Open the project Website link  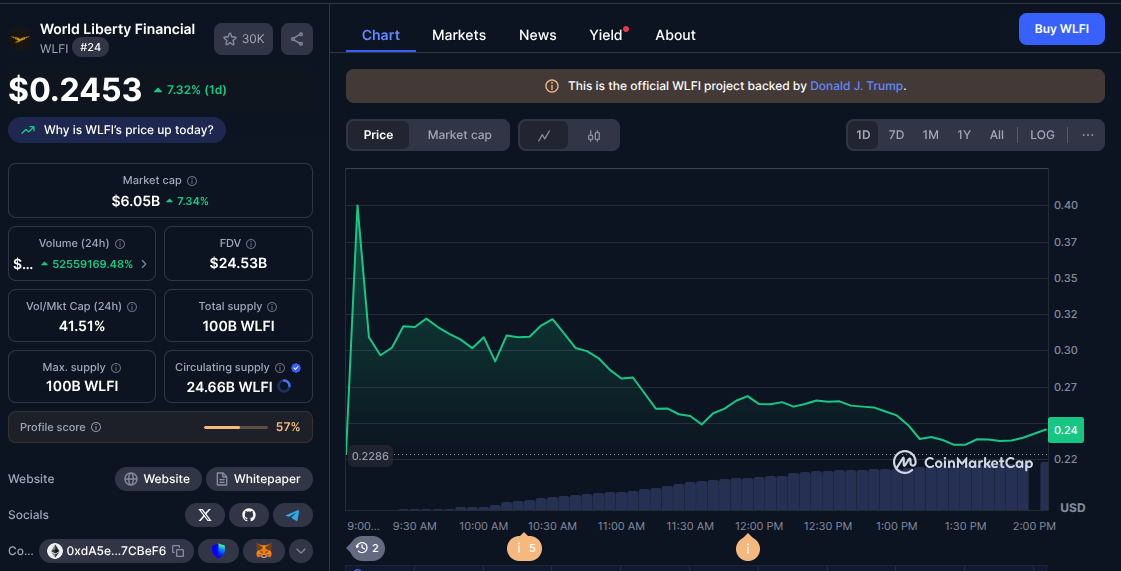pyautogui.click(x=159, y=479)
